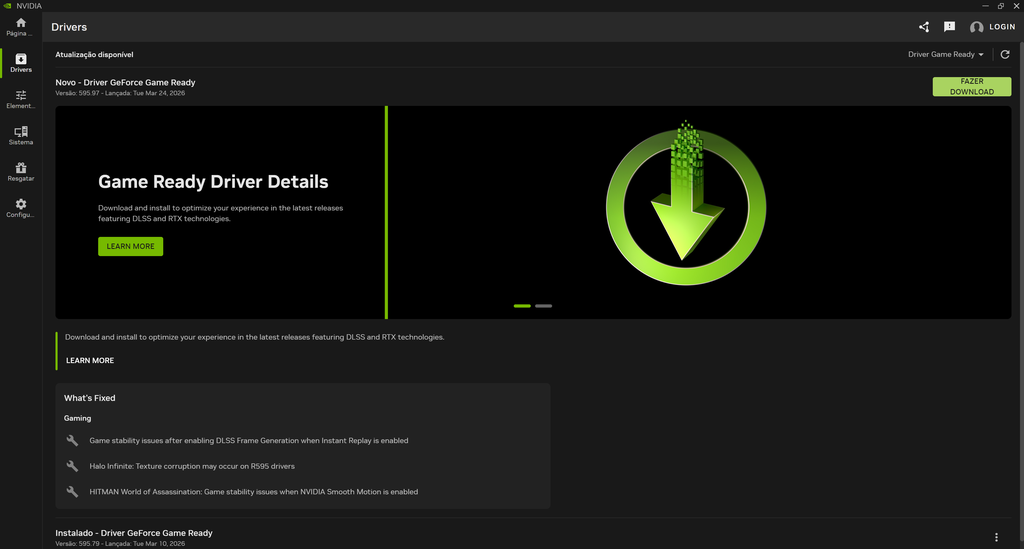The width and height of the screenshot is (1024, 549).
Task: Expand the Driver Game Ready dropdown
Action: pos(946,54)
